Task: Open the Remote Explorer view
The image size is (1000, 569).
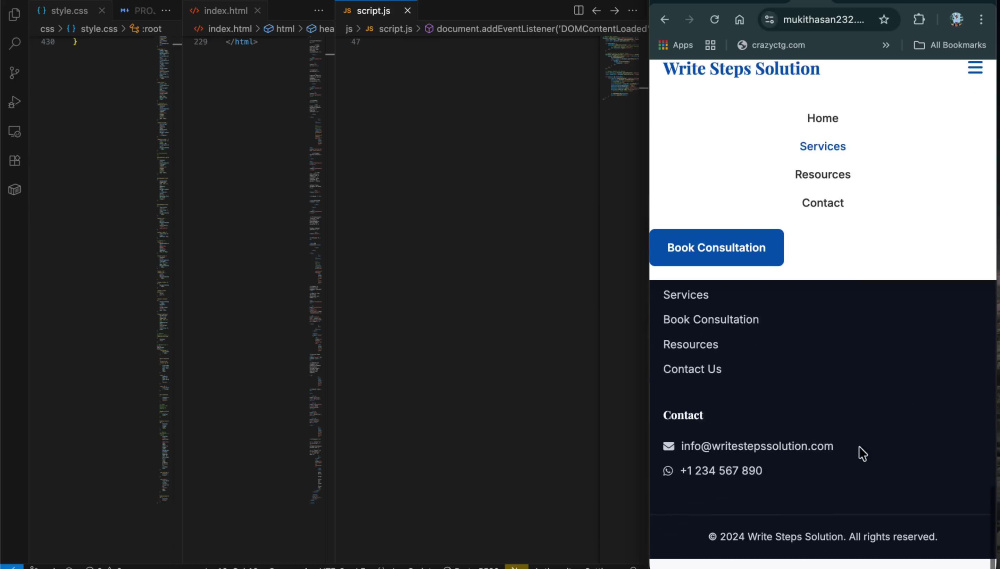Action: (14, 131)
